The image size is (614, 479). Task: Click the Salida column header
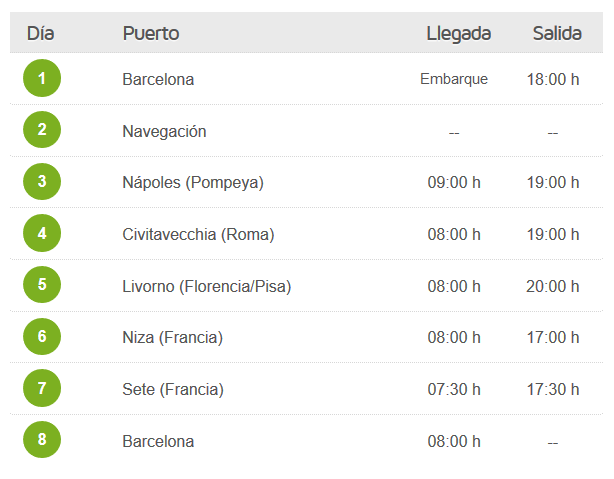pyautogui.click(x=557, y=33)
